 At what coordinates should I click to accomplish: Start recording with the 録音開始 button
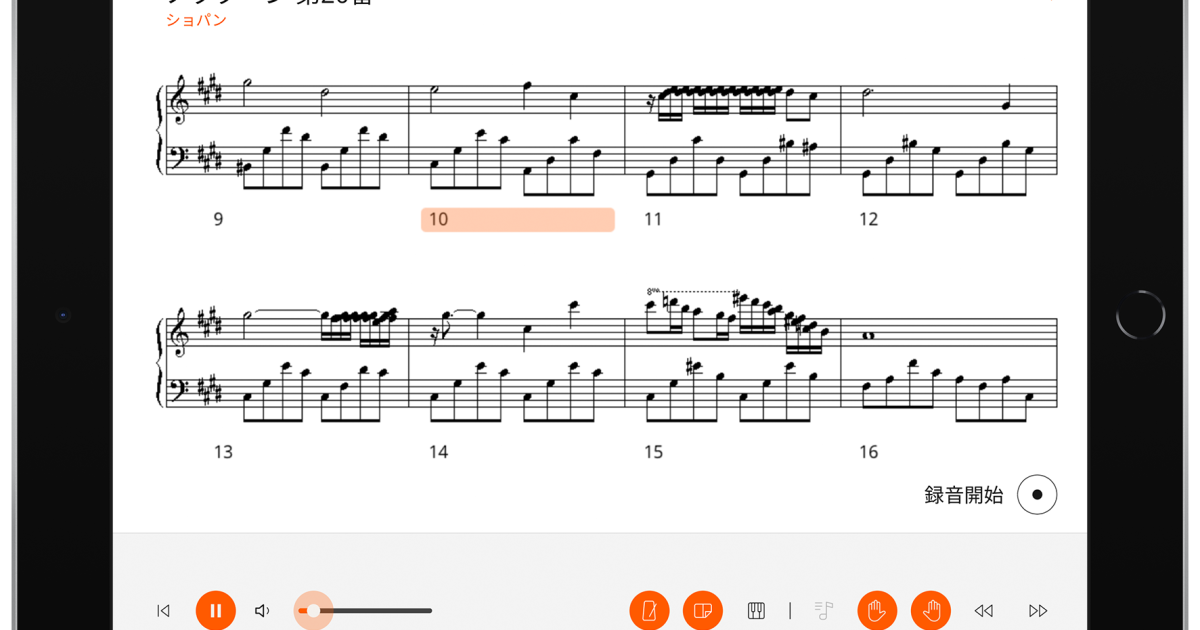click(1037, 495)
